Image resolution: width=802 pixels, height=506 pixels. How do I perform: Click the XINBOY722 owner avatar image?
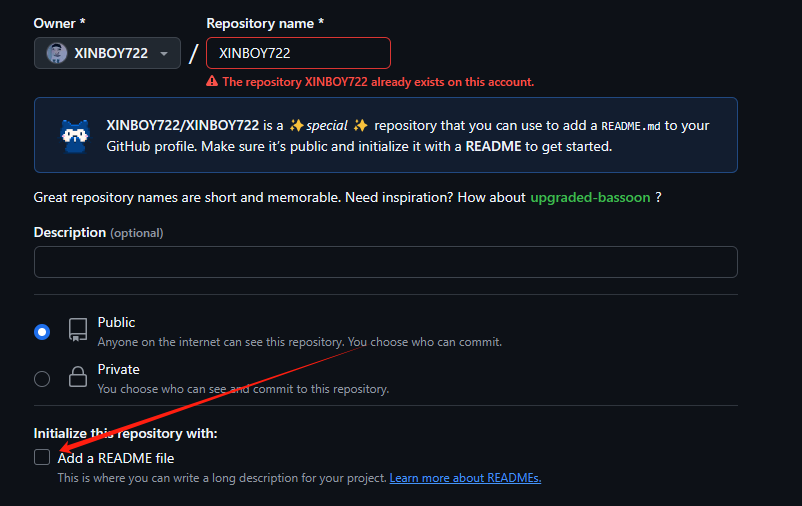tap(57, 53)
